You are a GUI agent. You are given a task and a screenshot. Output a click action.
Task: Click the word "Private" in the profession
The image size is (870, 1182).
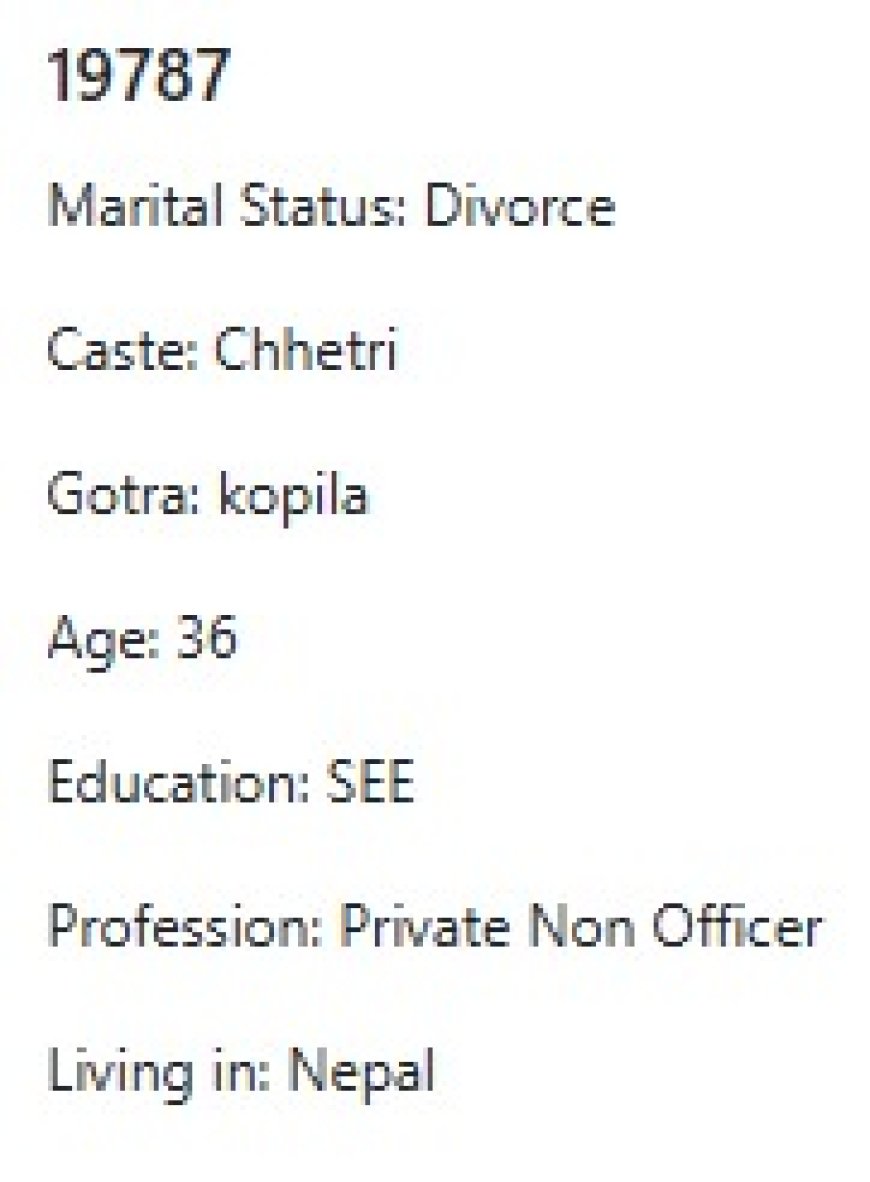tap(424, 928)
